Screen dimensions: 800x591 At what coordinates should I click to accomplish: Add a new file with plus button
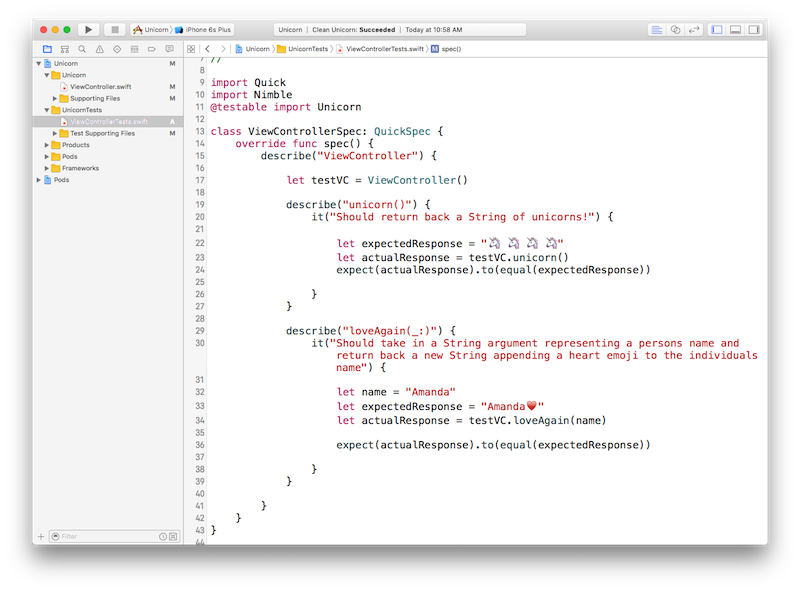click(41, 536)
